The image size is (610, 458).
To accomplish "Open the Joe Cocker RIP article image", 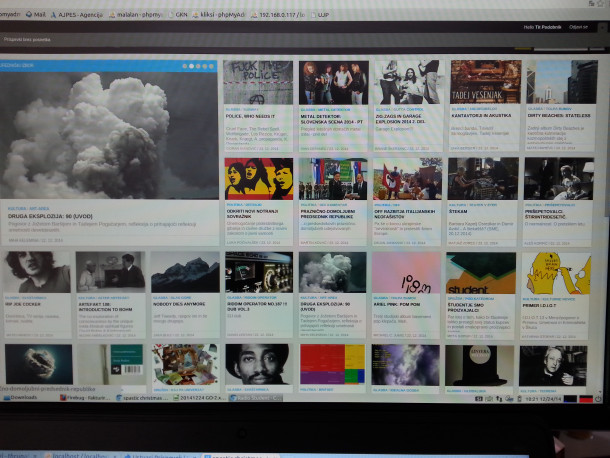I will [x=36, y=272].
